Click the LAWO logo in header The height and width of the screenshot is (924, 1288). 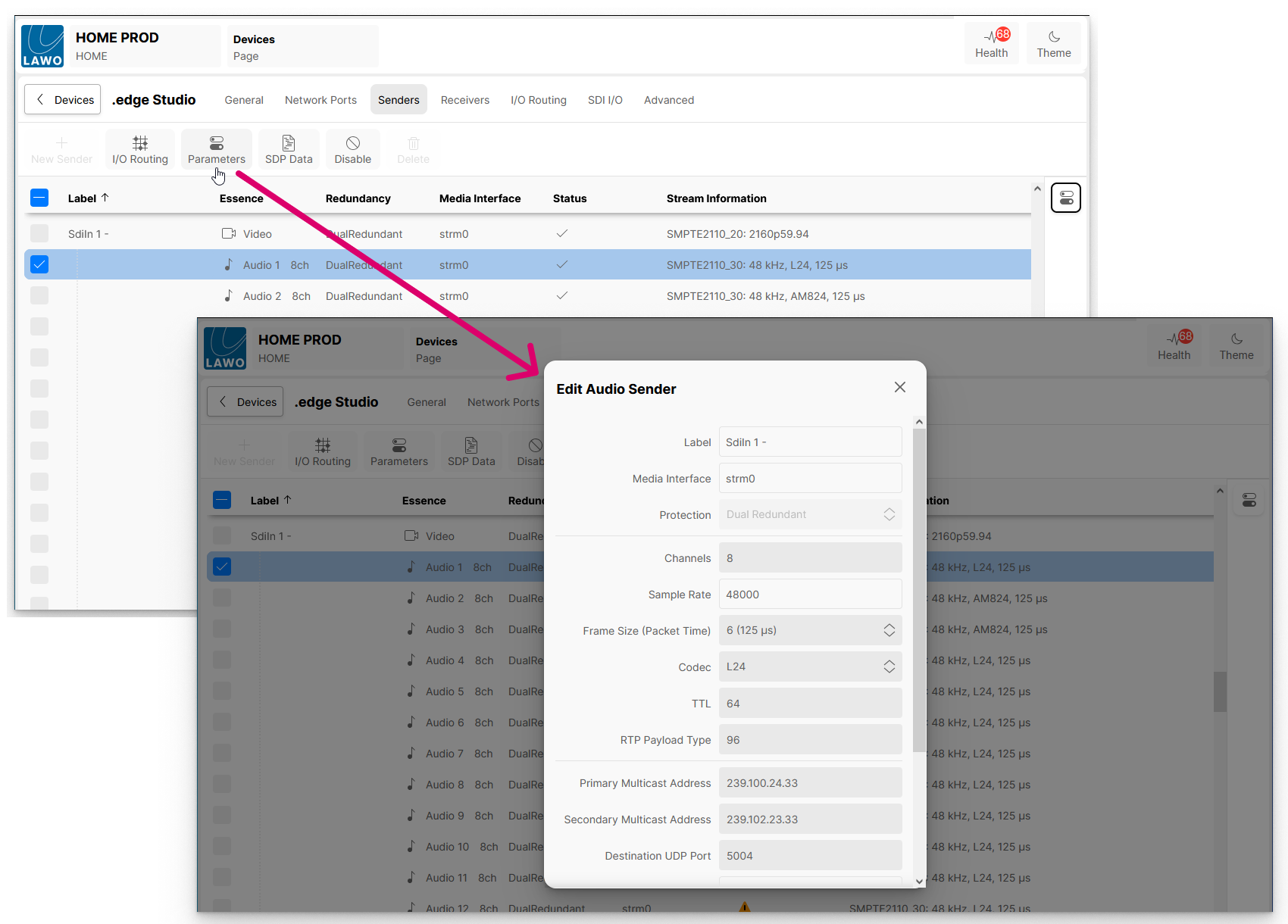click(x=42, y=46)
